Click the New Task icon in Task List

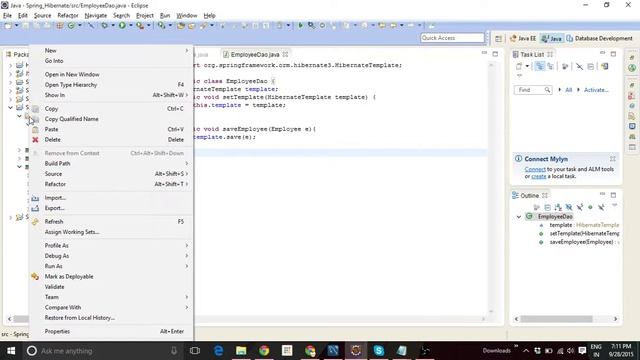pyautogui.click(x=519, y=66)
